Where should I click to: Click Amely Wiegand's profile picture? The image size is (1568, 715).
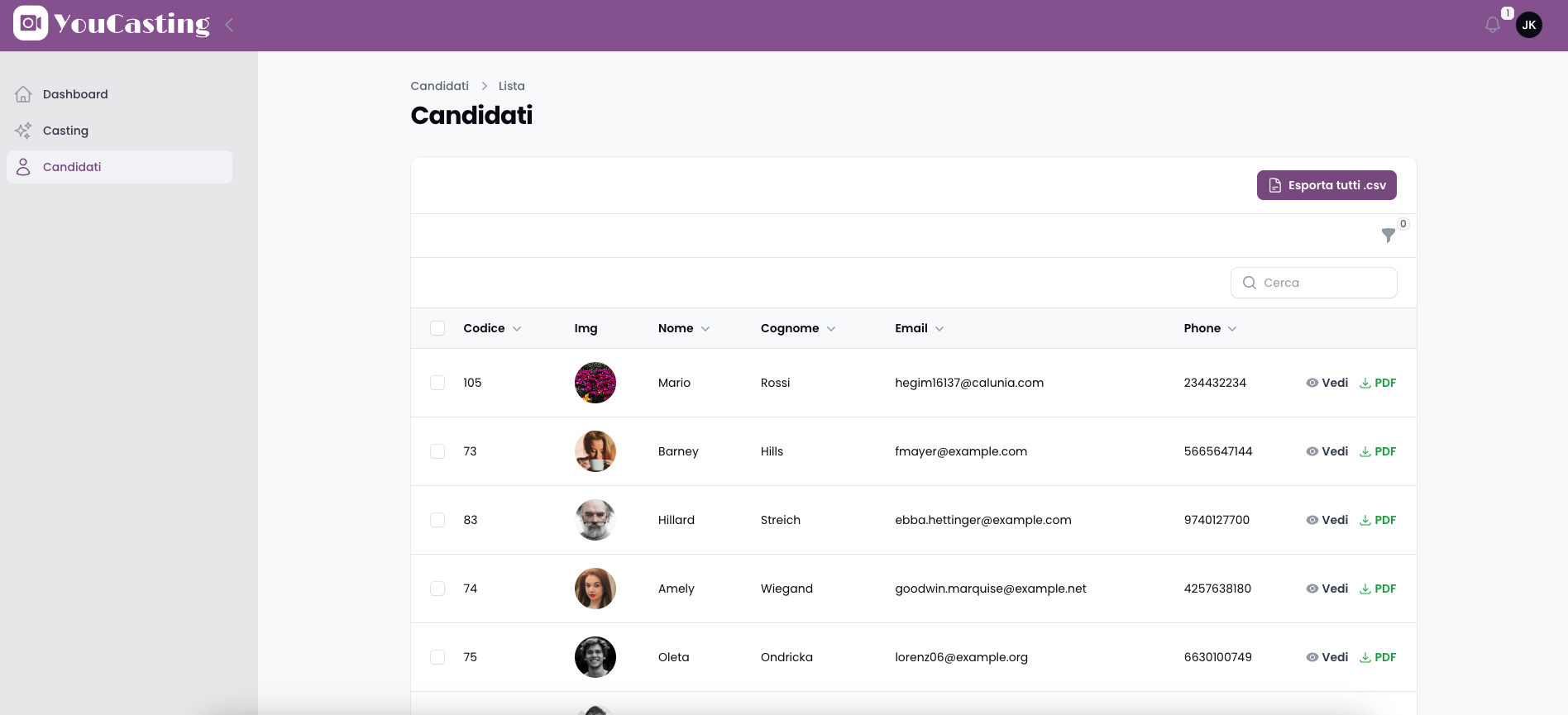[x=595, y=589]
